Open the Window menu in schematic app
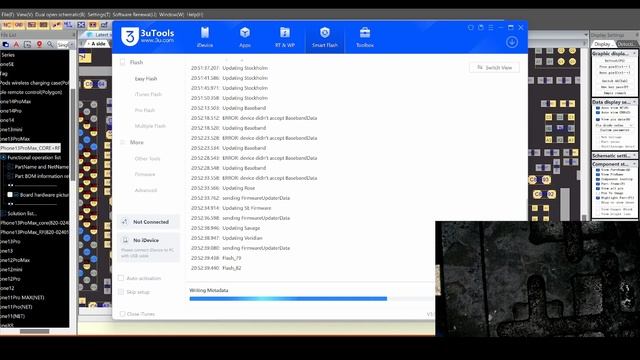640x360 pixels. point(171,14)
